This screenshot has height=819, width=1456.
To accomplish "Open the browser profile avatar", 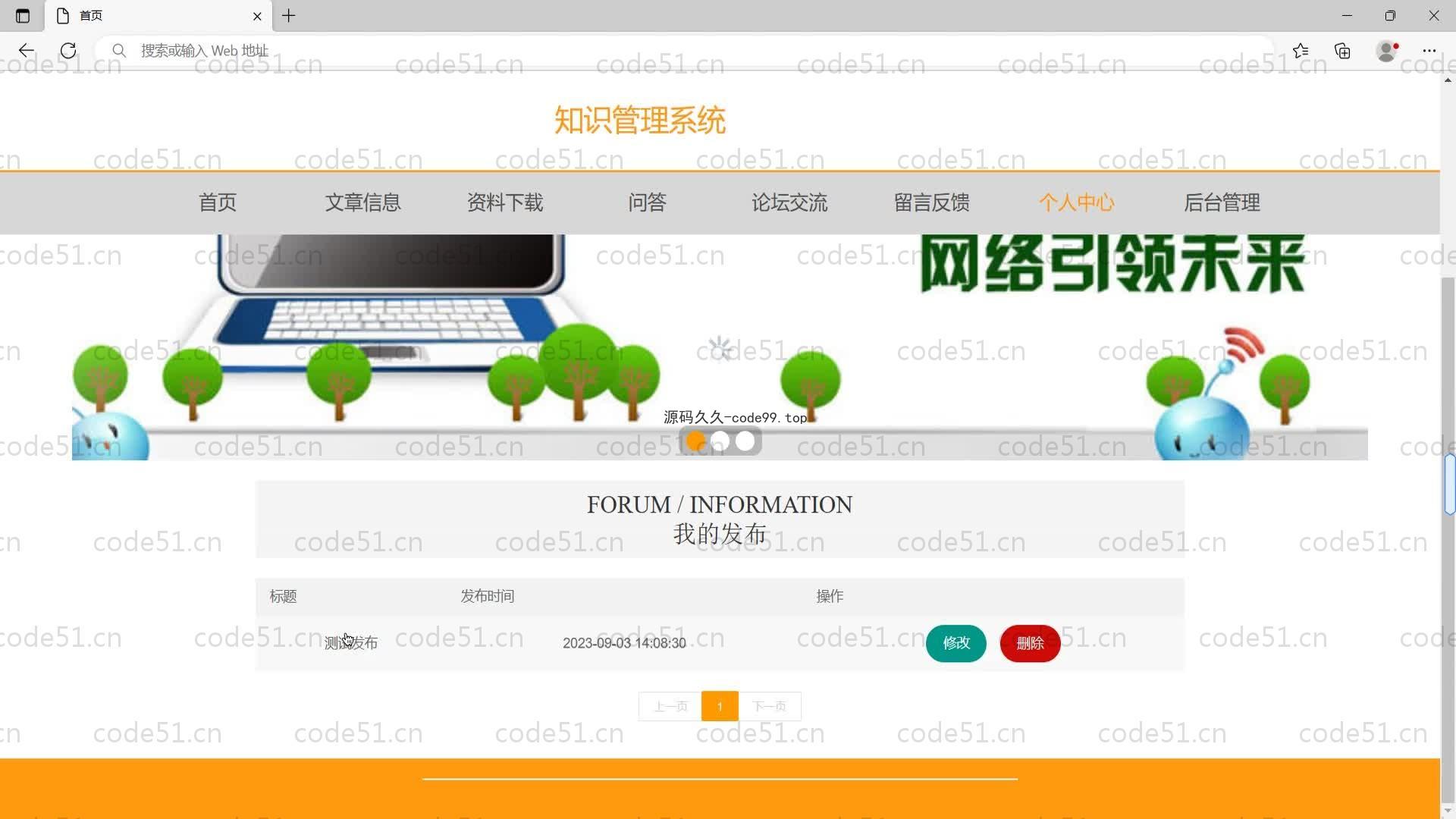I will [x=1387, y=51].
